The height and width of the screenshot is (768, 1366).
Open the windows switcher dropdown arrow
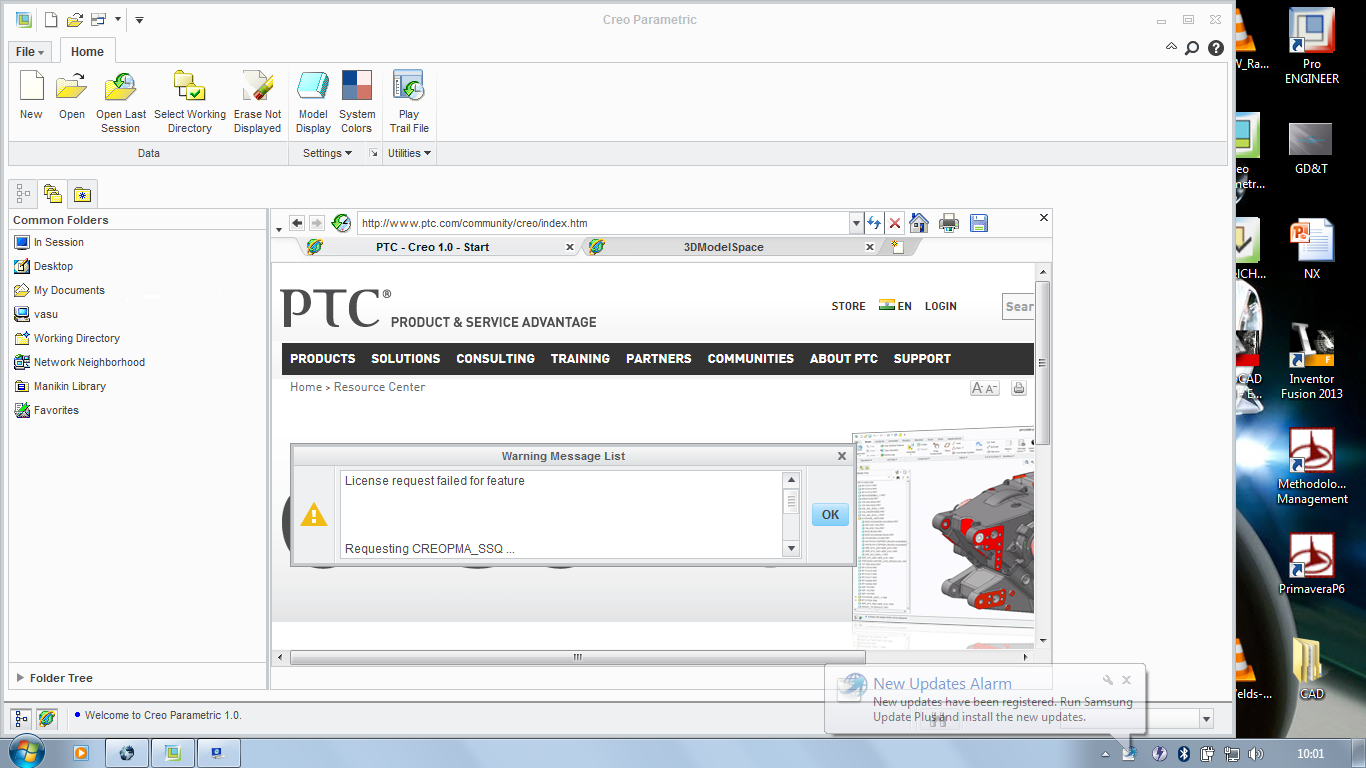point(118,19)
